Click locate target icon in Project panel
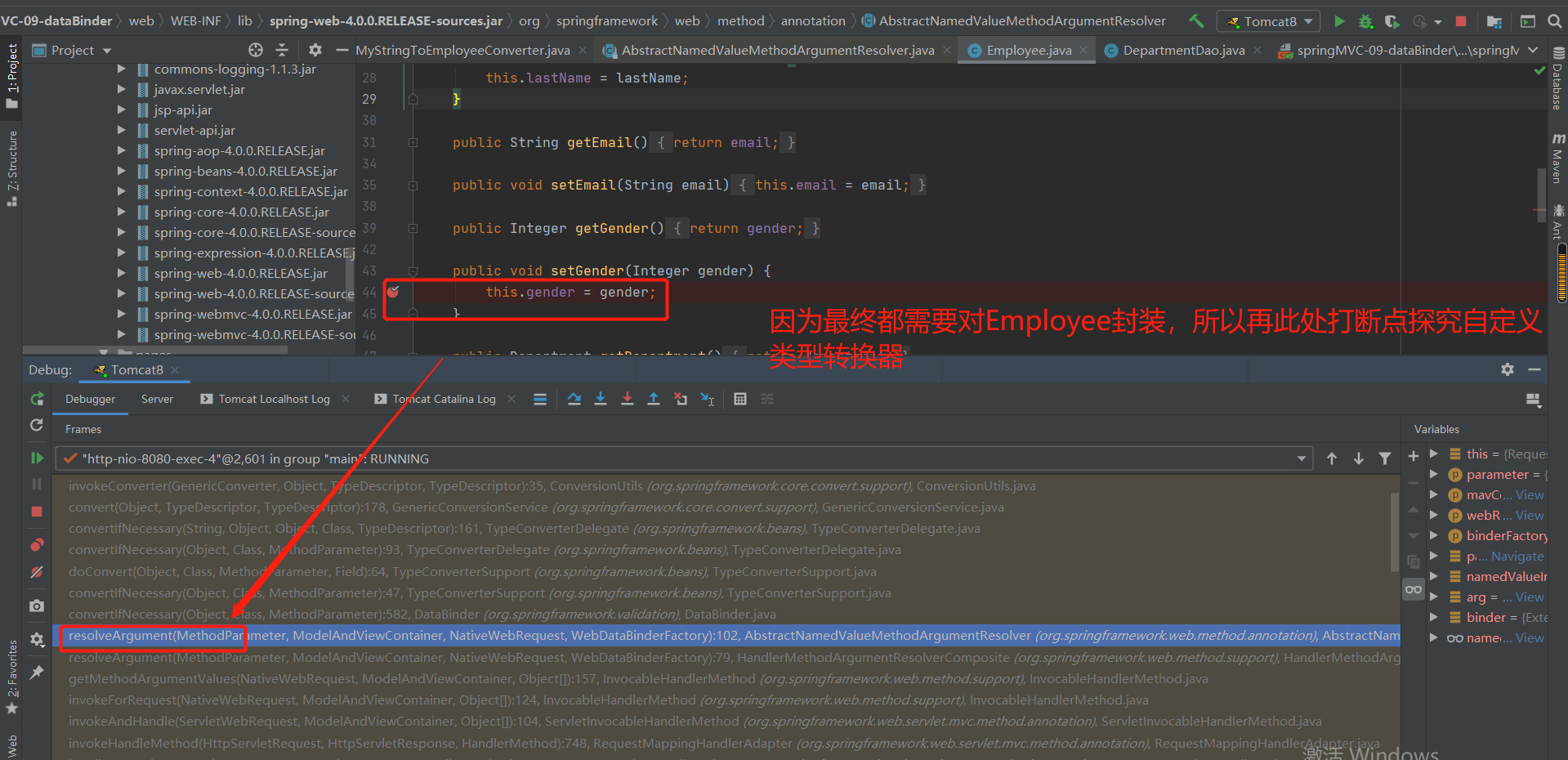 click(256, 50)
